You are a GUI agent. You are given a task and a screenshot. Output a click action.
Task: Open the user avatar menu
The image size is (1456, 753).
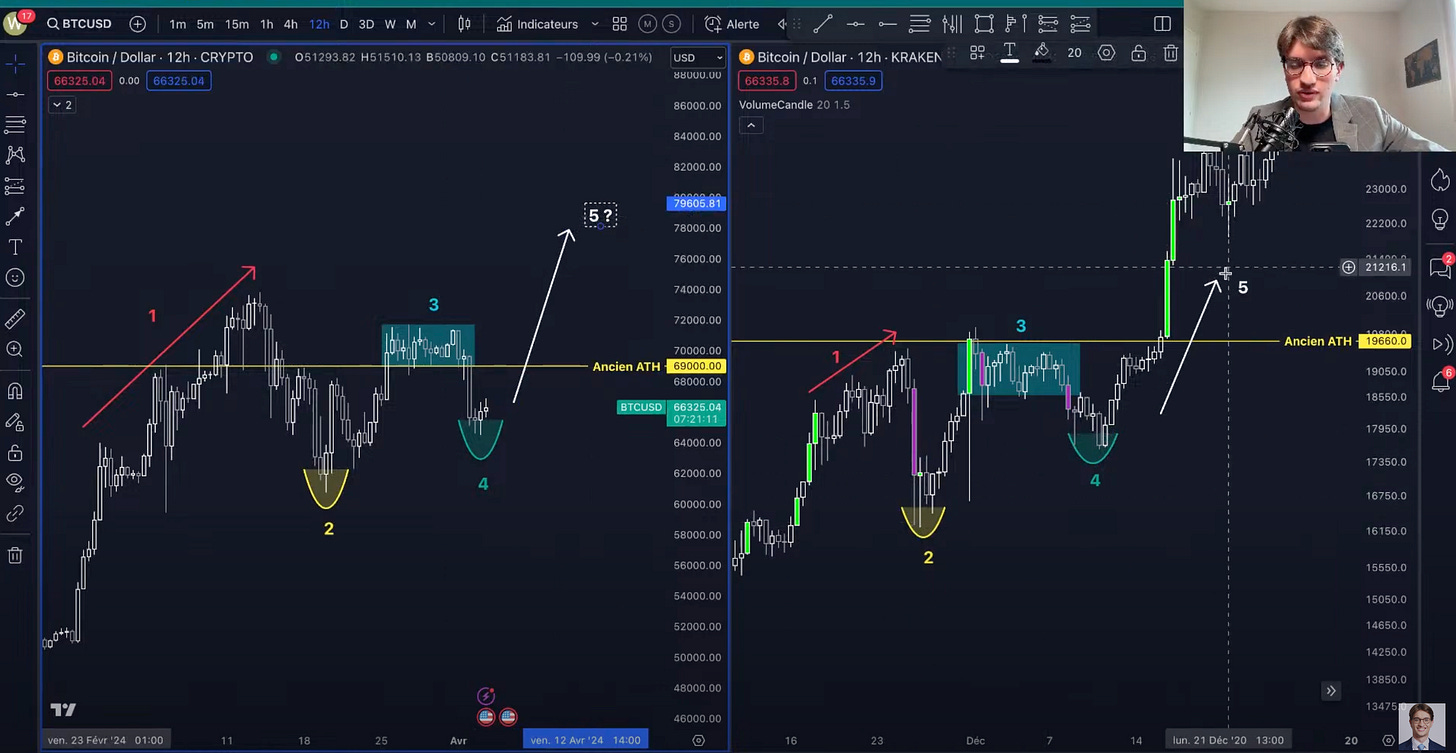coord(17,23)
